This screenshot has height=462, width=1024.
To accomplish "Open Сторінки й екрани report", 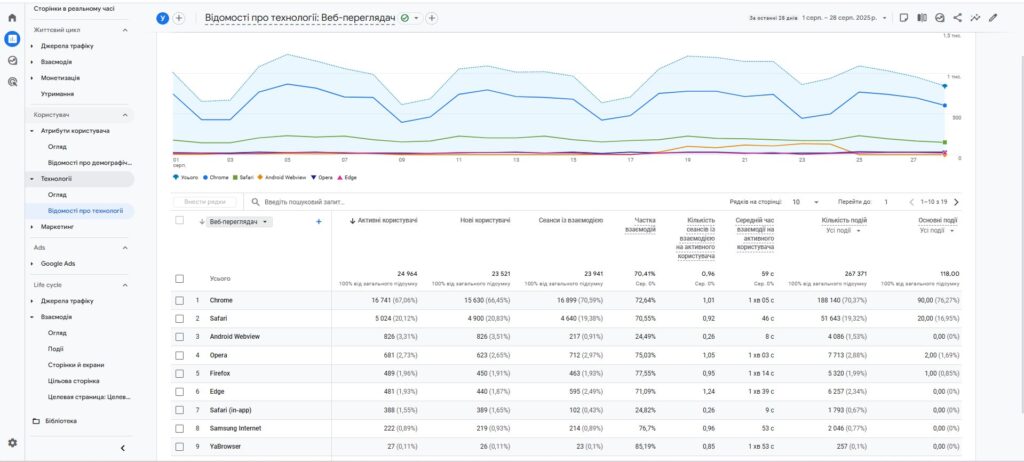I will pos(76,365).
